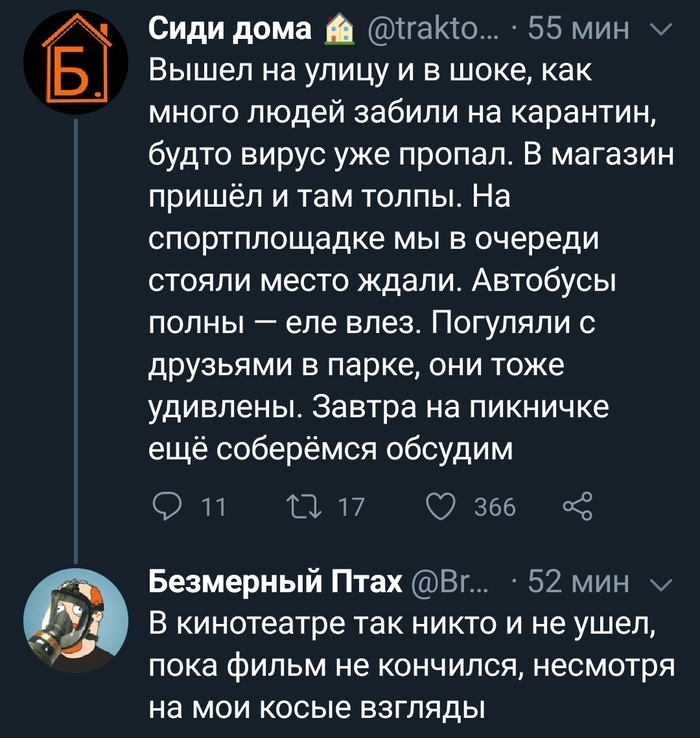Click the 11 replies count
700x738 pixels.
[x=213, y=509]
